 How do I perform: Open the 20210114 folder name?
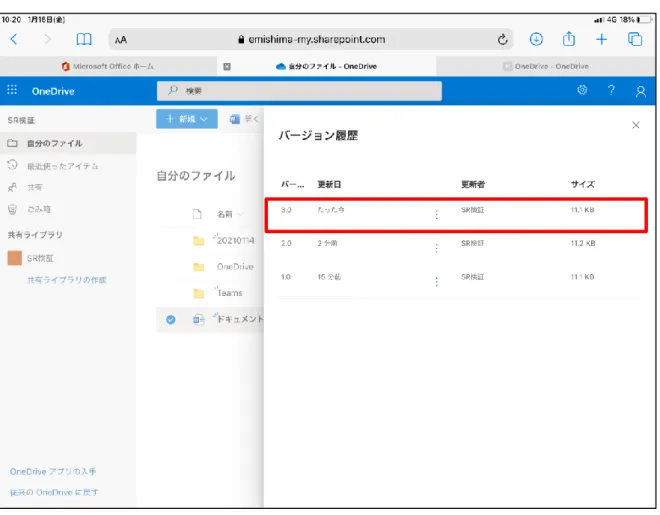tap(236, 241)
